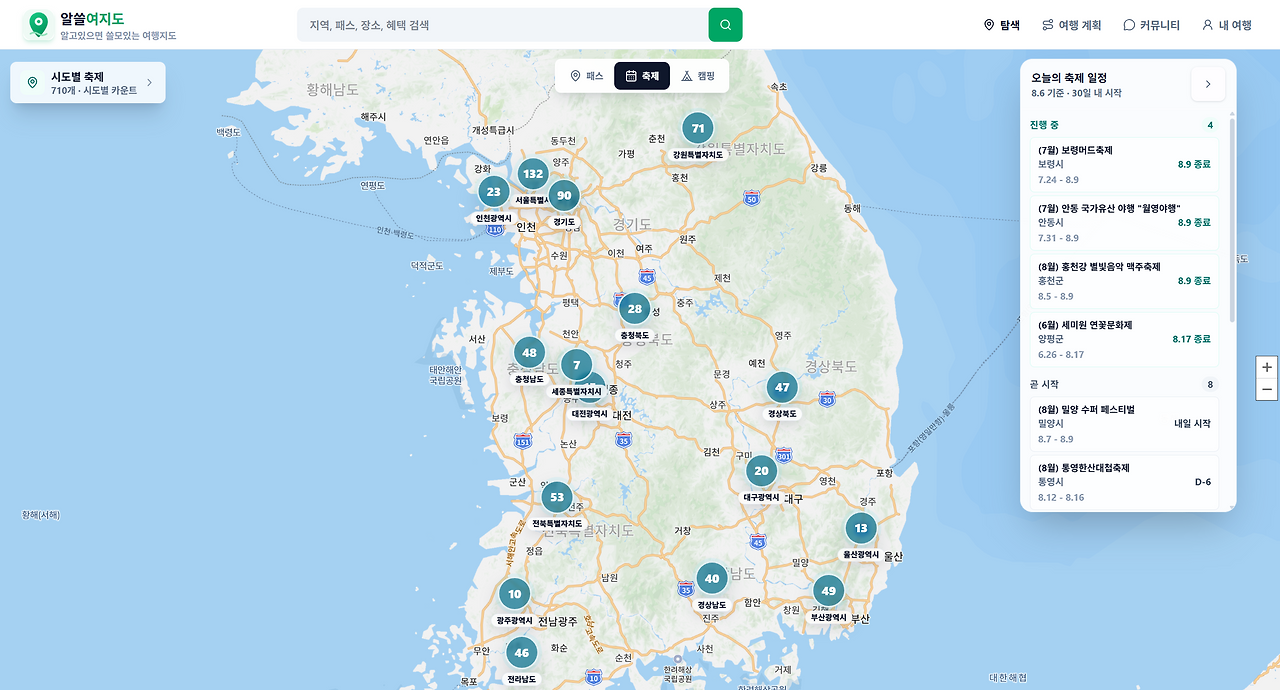Click the 알쓸여지도 logo icon
1280x690 pixels.
(38, 24)
